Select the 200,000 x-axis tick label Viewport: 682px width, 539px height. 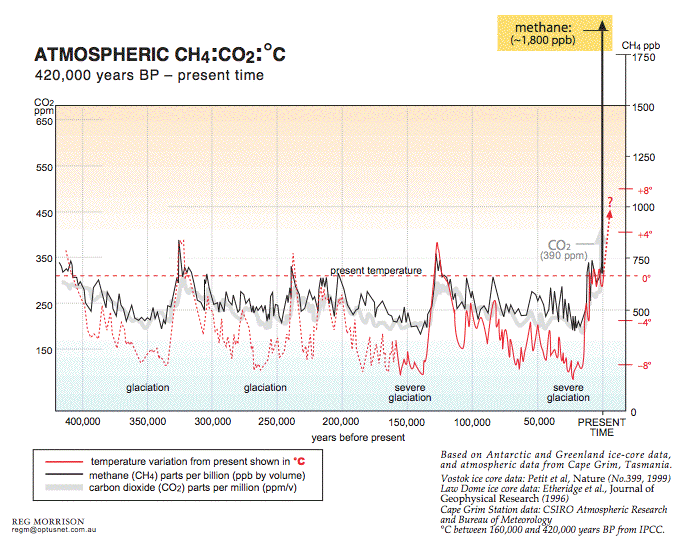341,422
